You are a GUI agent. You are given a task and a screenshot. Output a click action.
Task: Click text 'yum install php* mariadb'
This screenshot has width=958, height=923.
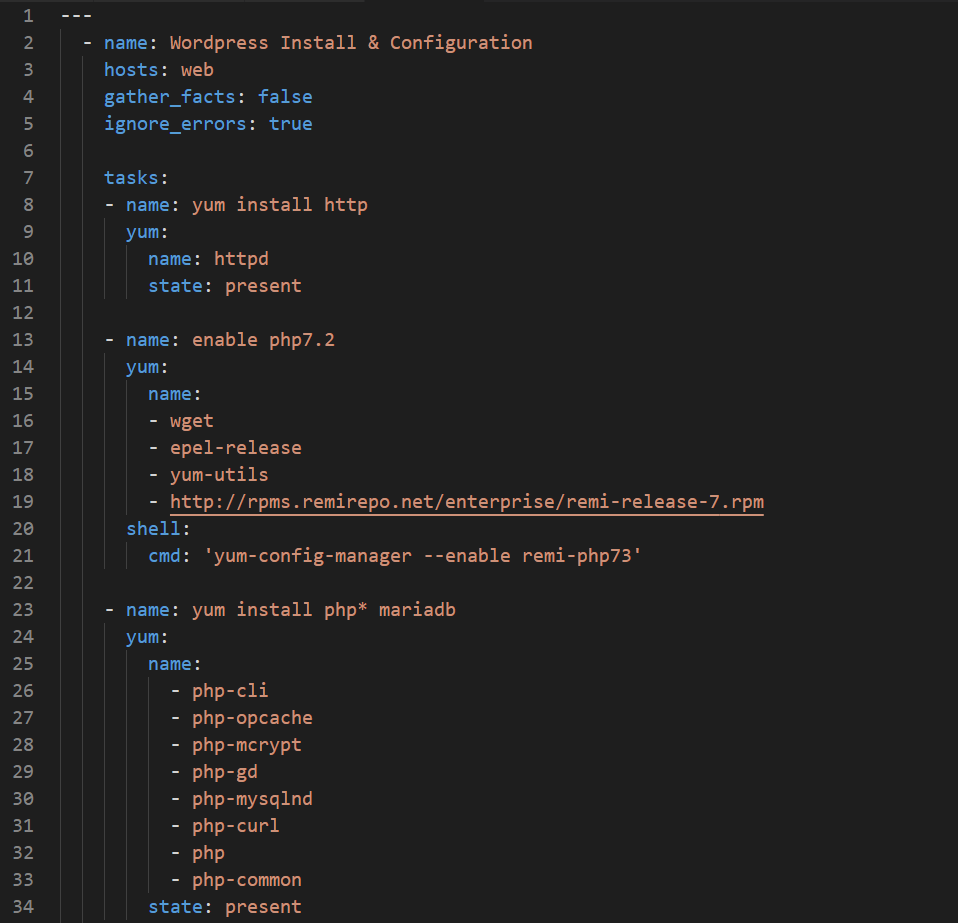(x=324, y=610)
